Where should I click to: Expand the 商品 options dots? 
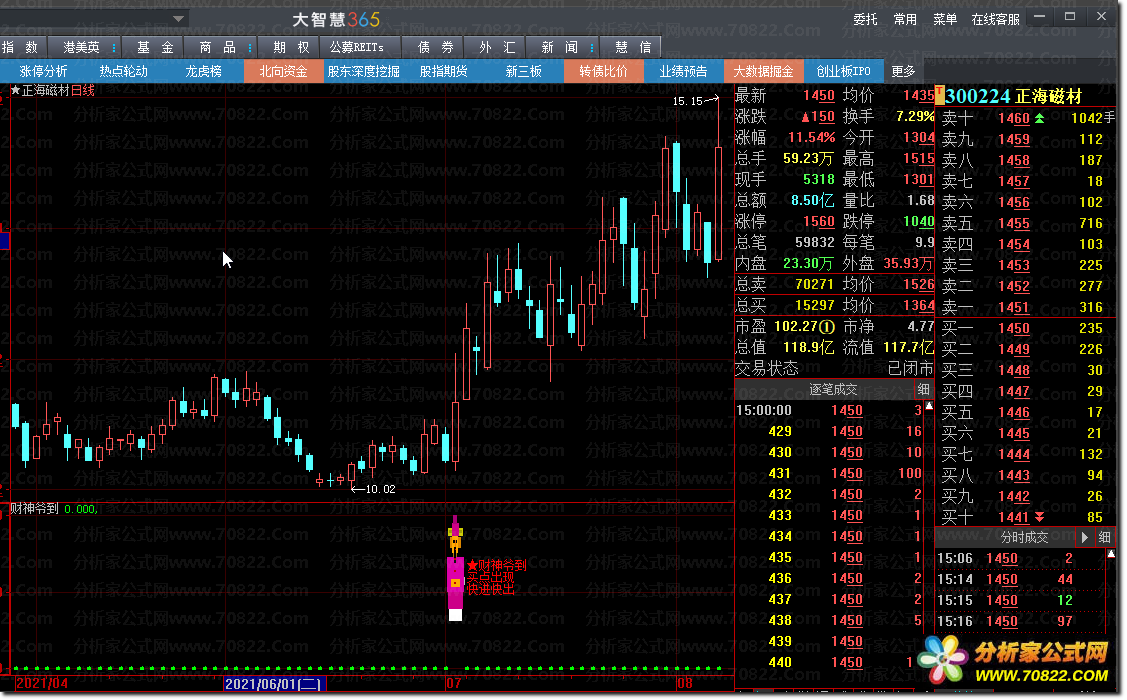[x=249, y=47]
